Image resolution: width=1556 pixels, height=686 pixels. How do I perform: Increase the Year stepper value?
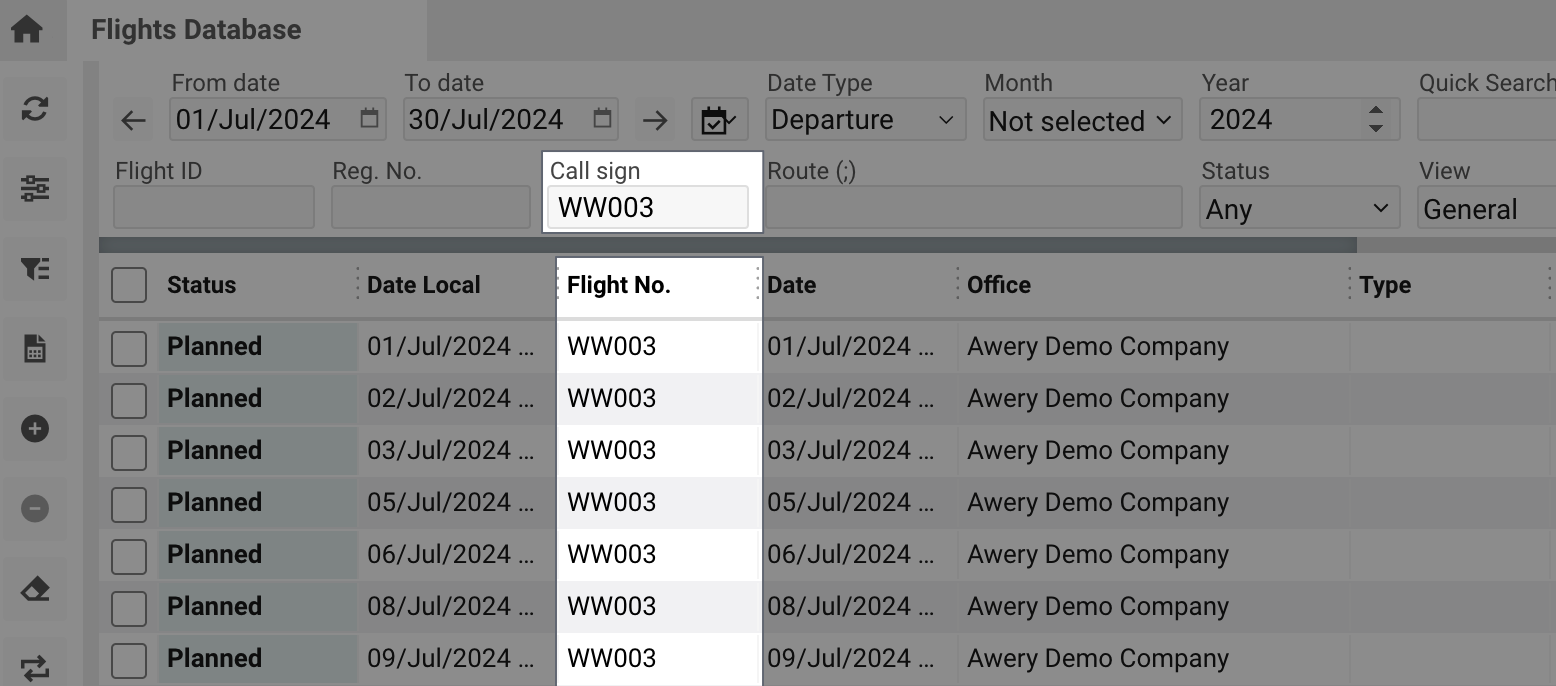pos(1376,112)
